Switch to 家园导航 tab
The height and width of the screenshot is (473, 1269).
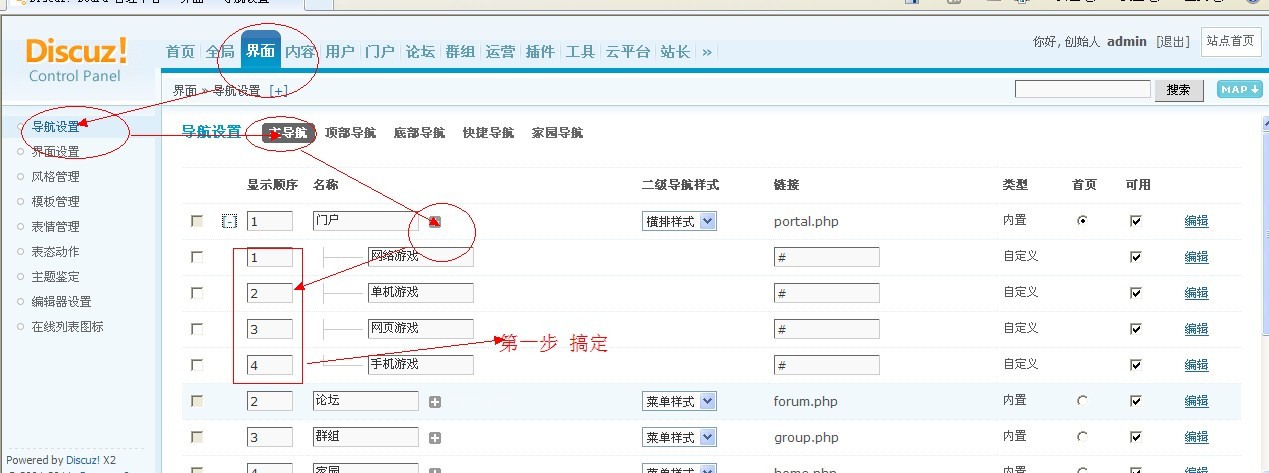pos(557,133)
